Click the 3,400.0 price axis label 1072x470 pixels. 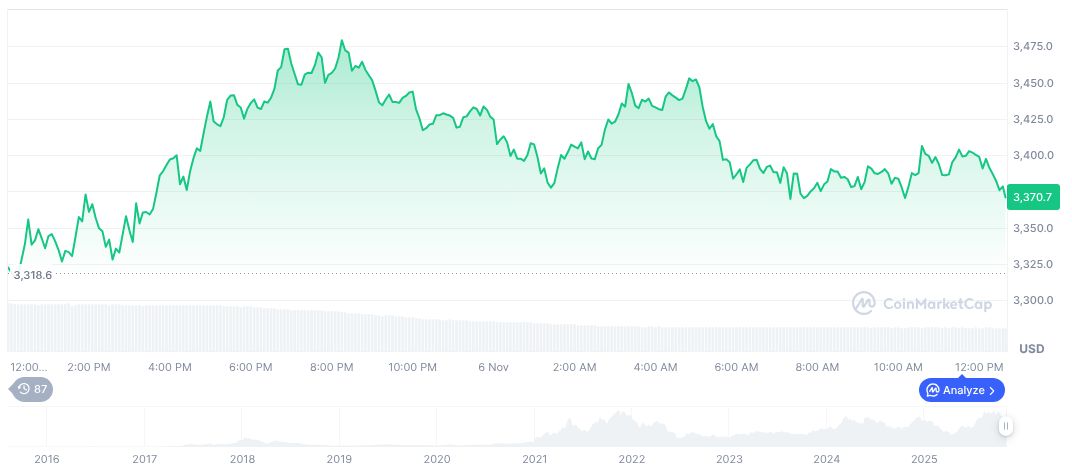pyautogui.click(x=1033, y=156)
